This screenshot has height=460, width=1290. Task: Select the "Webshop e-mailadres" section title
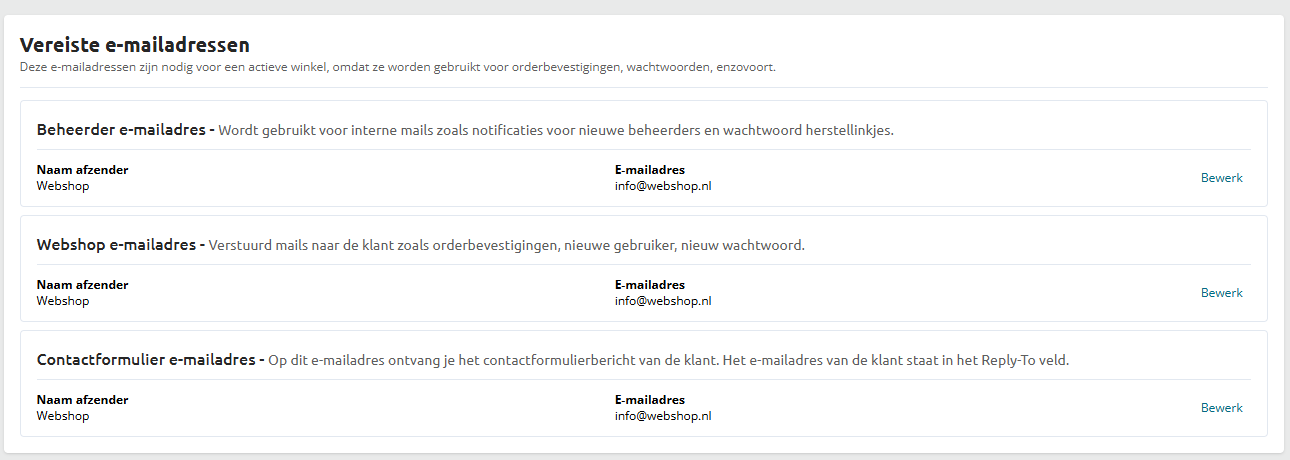tap(116, 245)
